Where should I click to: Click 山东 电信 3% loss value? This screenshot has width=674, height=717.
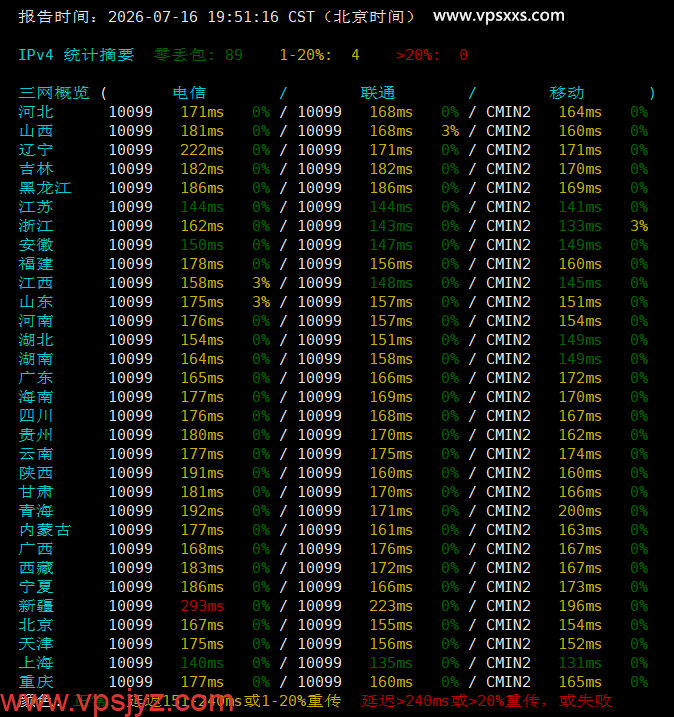[x=261, y=302]
